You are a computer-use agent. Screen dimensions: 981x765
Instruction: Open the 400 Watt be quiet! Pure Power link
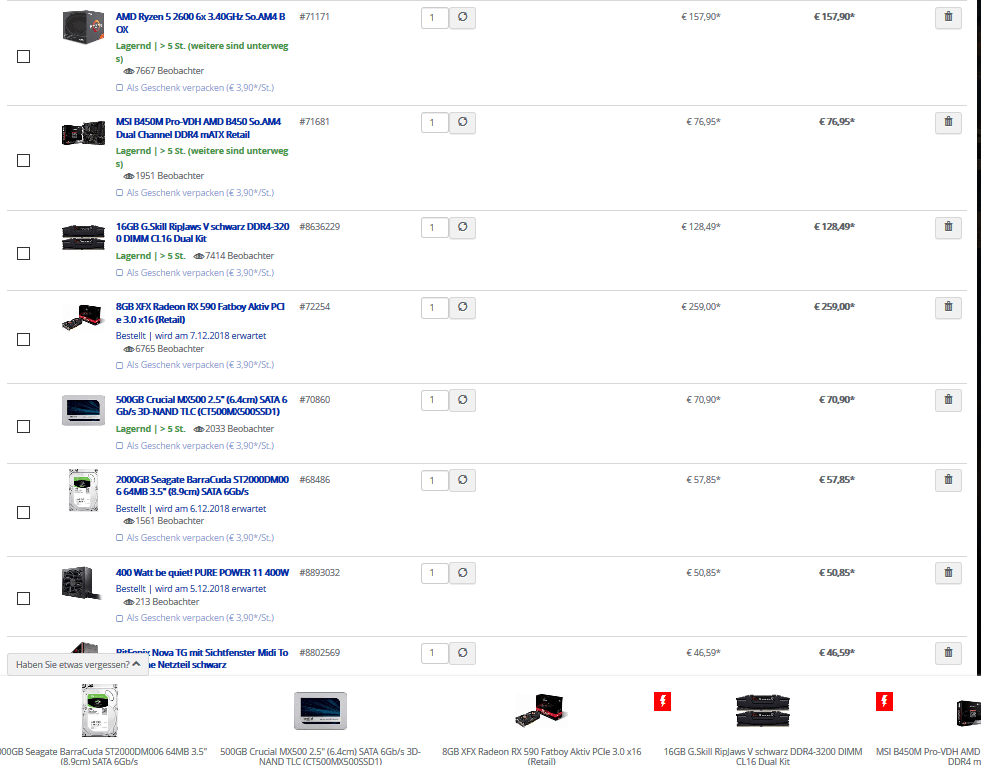coord(202,572)
